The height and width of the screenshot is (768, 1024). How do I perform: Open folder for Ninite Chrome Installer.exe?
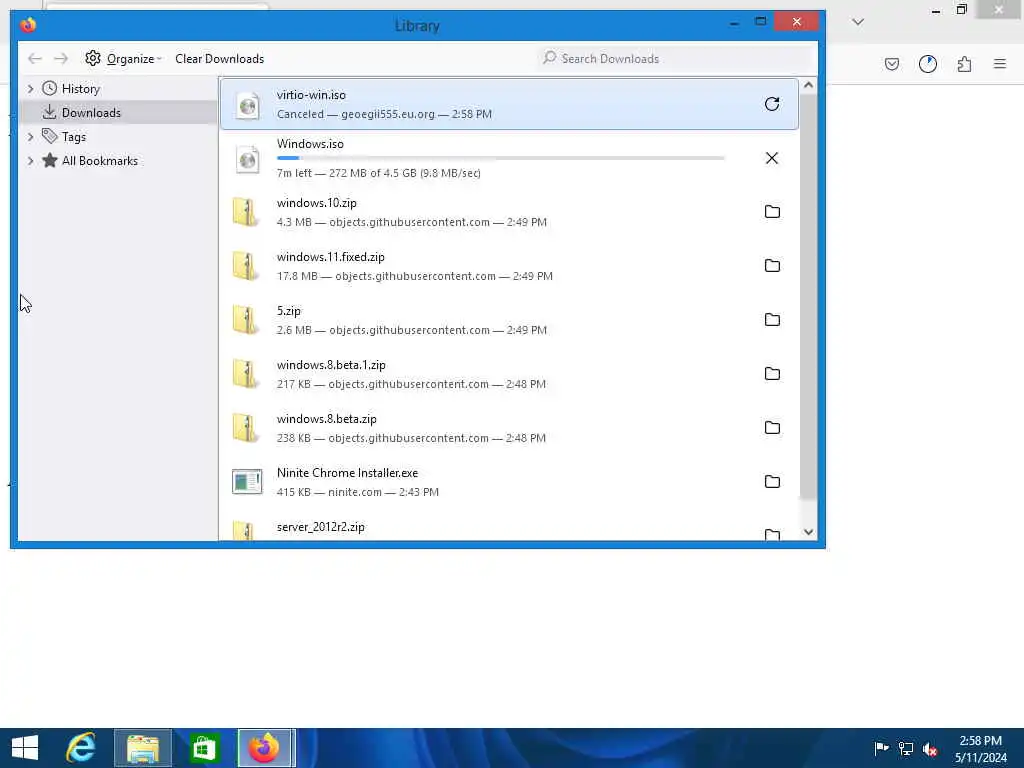point(772,482)
